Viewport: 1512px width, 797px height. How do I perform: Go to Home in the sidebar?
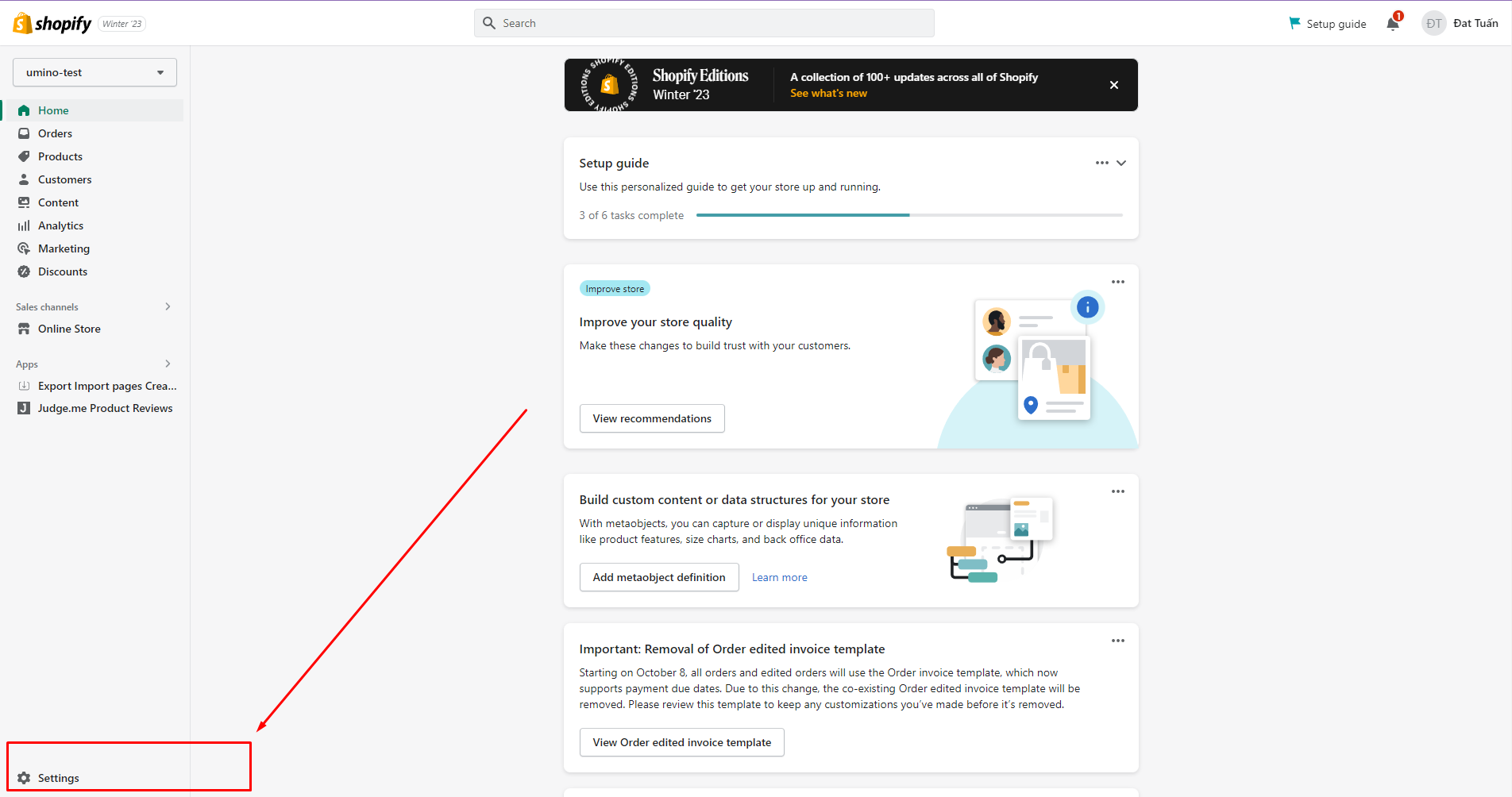click(x=94, y=110)
